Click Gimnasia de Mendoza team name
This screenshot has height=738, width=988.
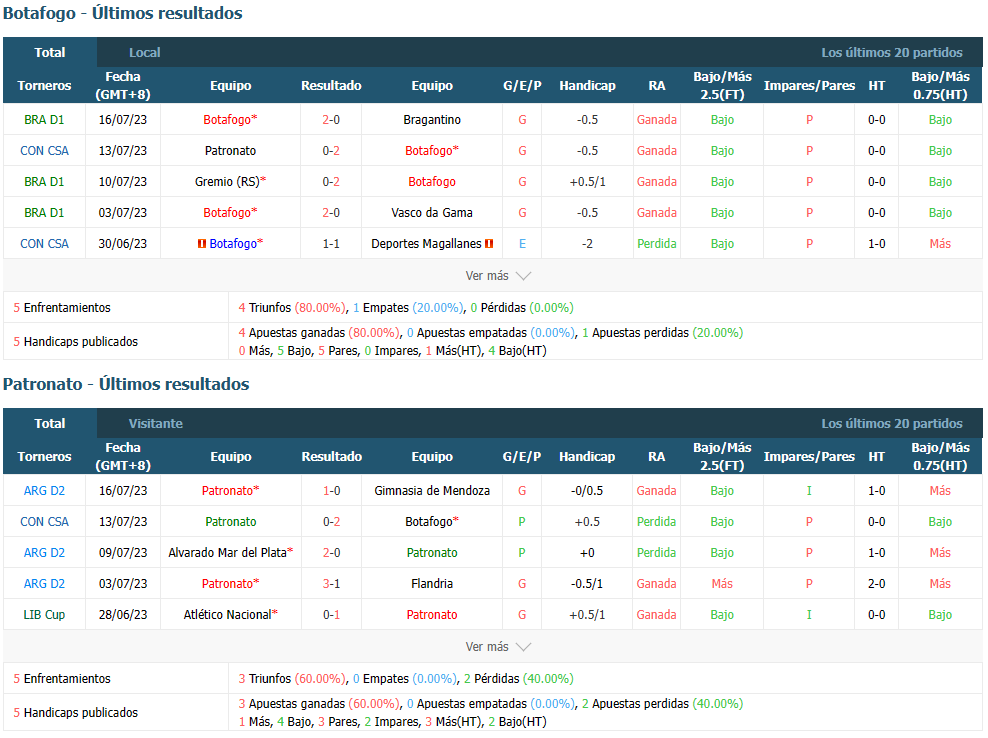click(432, 491)
